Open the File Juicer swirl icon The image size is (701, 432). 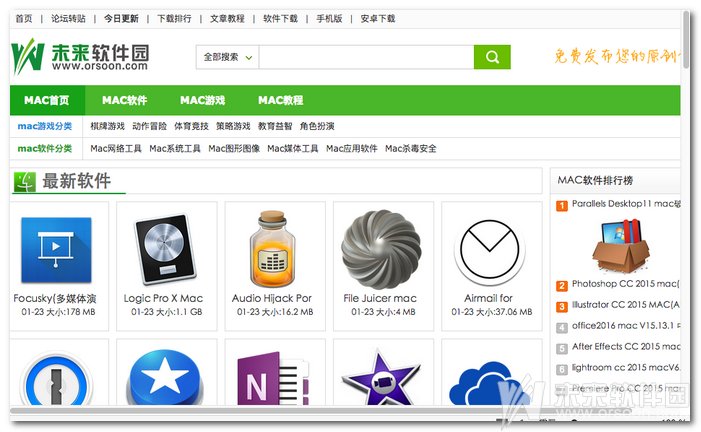(381, 250)
